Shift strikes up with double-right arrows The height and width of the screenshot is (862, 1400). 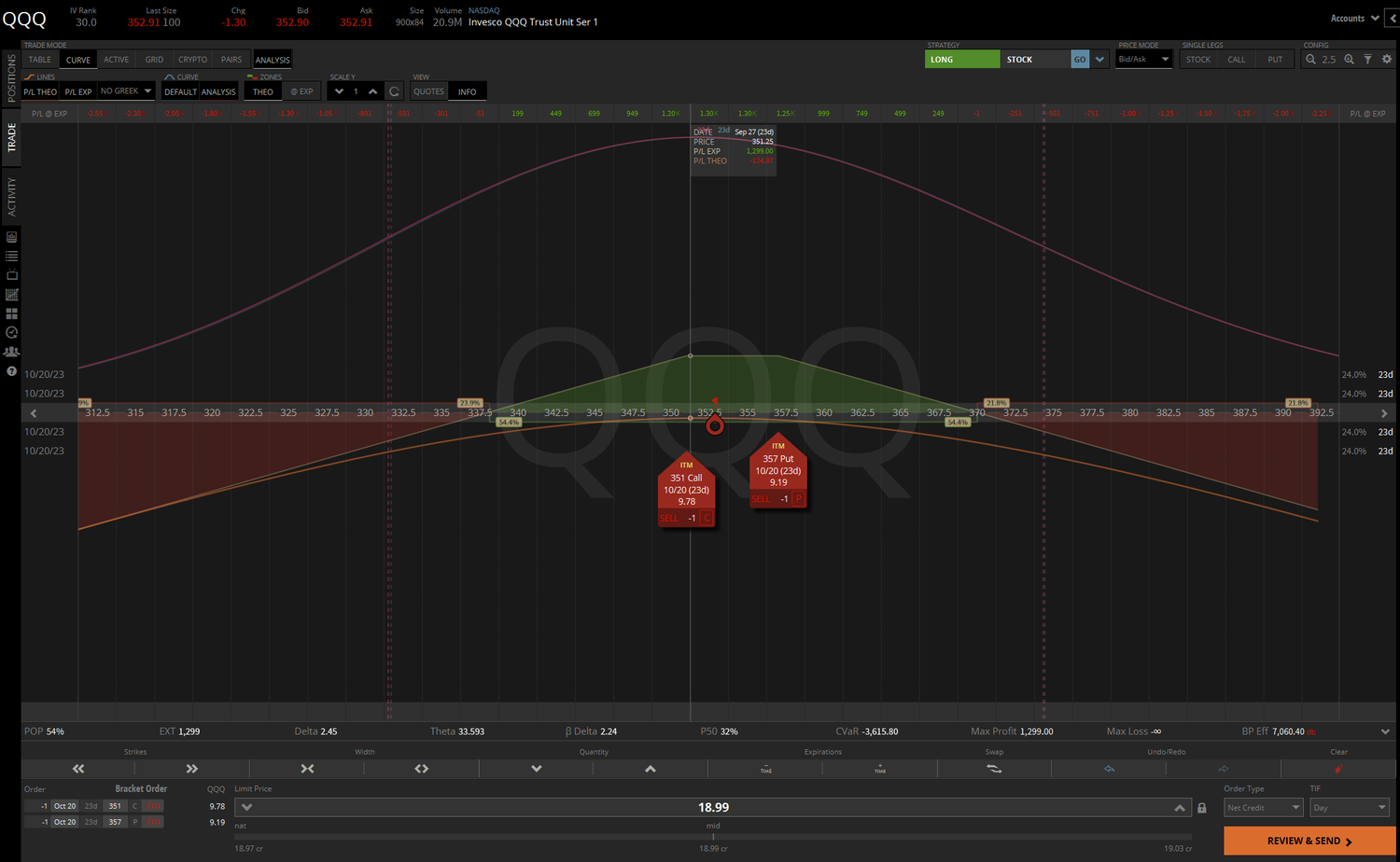tap(192, 769)
